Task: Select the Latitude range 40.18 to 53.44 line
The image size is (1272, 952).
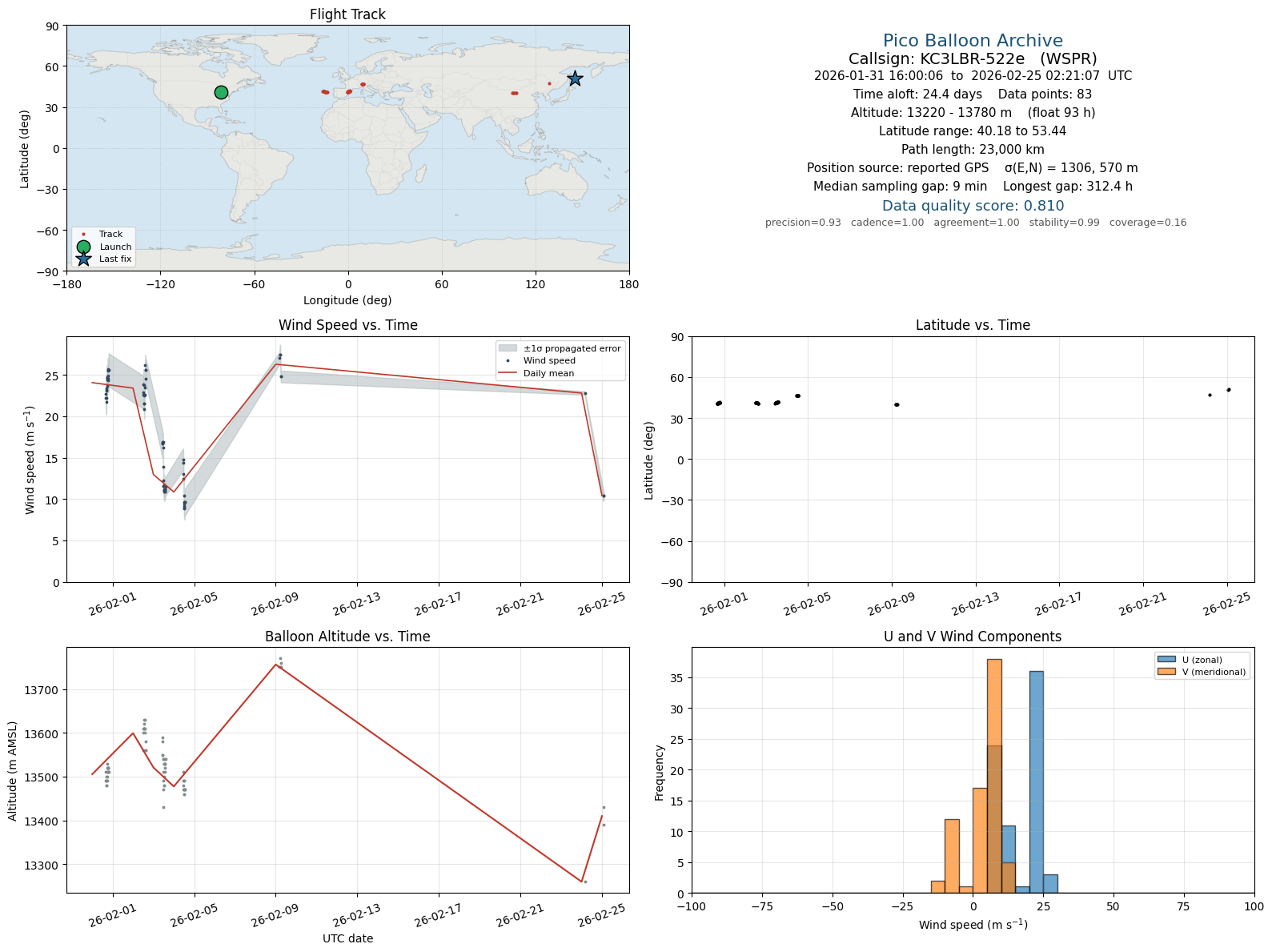Action: tap(973, 131)
